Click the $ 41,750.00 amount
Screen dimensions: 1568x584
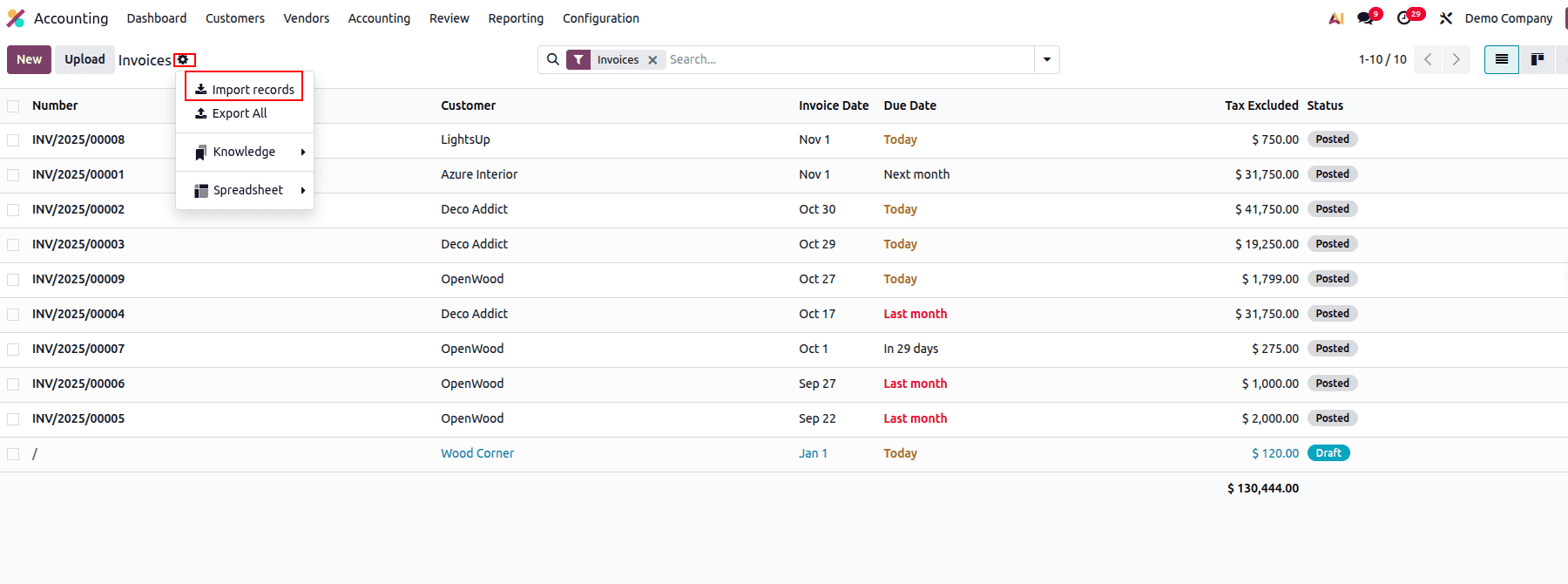click(1267, 209)
